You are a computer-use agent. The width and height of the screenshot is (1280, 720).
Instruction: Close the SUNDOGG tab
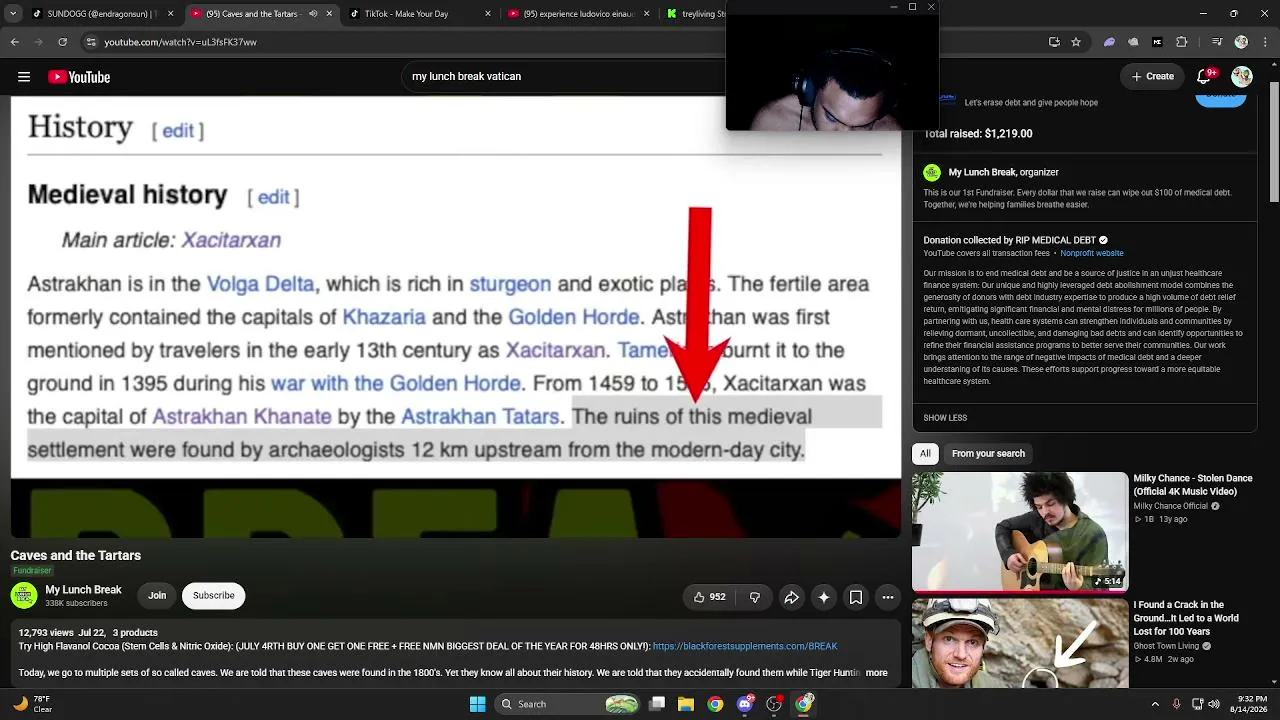pos(171,14)
